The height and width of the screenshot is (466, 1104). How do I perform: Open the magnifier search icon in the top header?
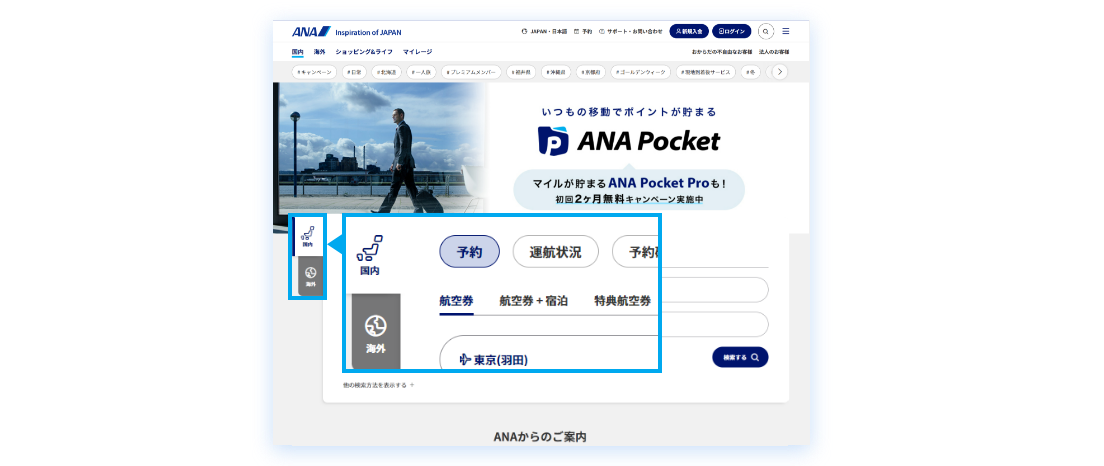coord(766,31)
